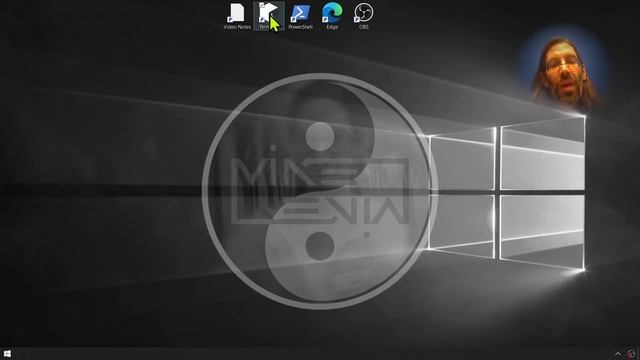
Task: Open the Windows Start menu
Action: [x=7, y=353]
